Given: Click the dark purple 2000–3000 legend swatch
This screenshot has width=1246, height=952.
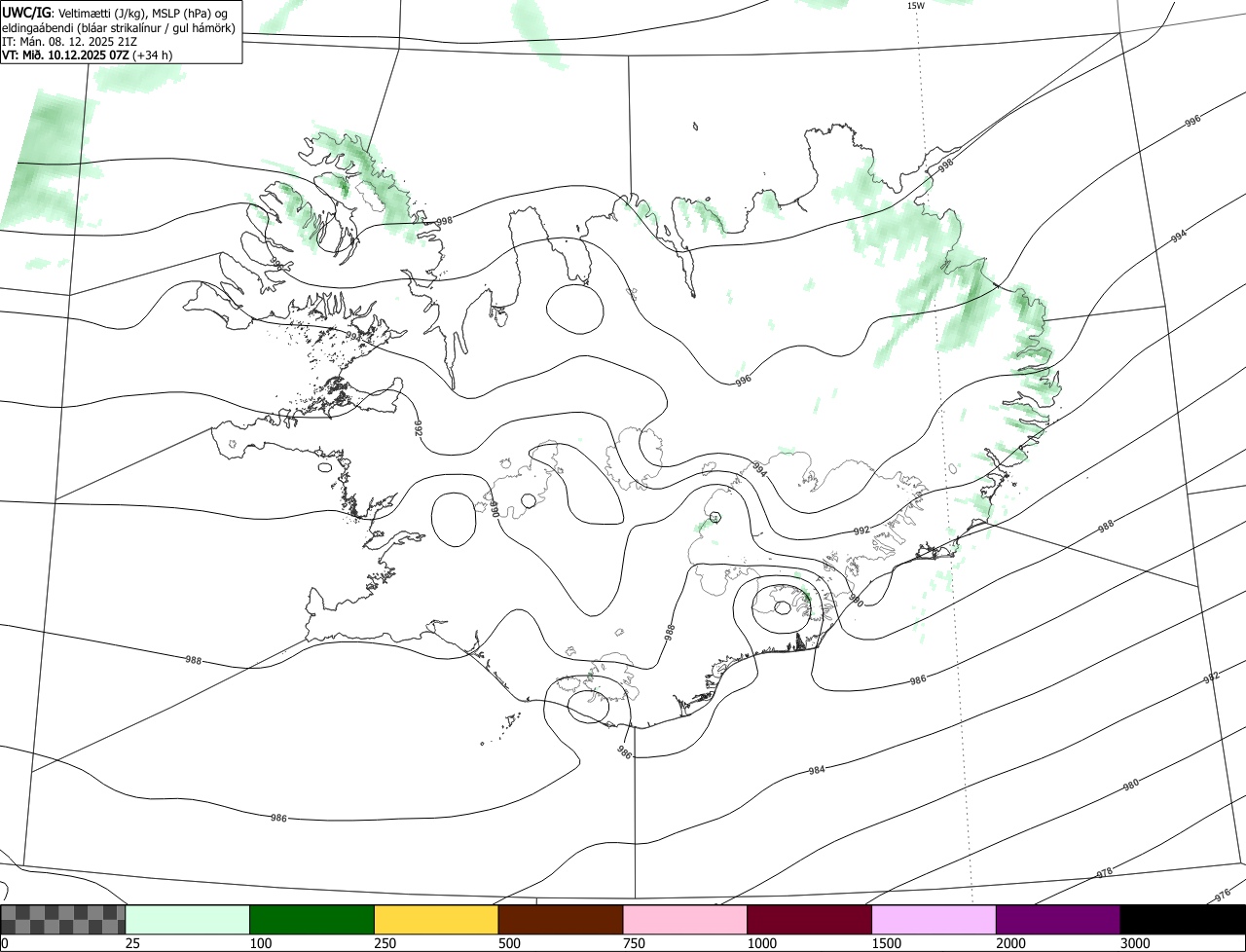Looking at the screenshot, I should point(1058,919).
